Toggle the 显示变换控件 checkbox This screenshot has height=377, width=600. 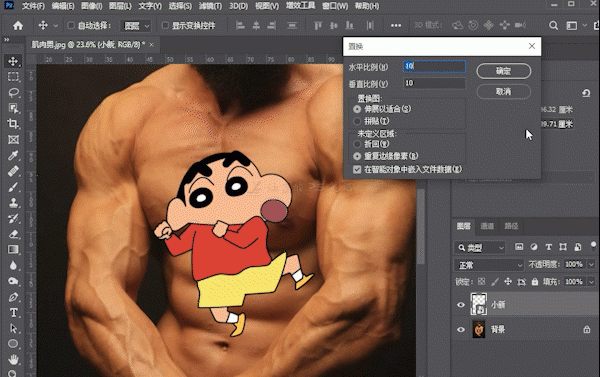pyautogui.click(x=165, y=26)
